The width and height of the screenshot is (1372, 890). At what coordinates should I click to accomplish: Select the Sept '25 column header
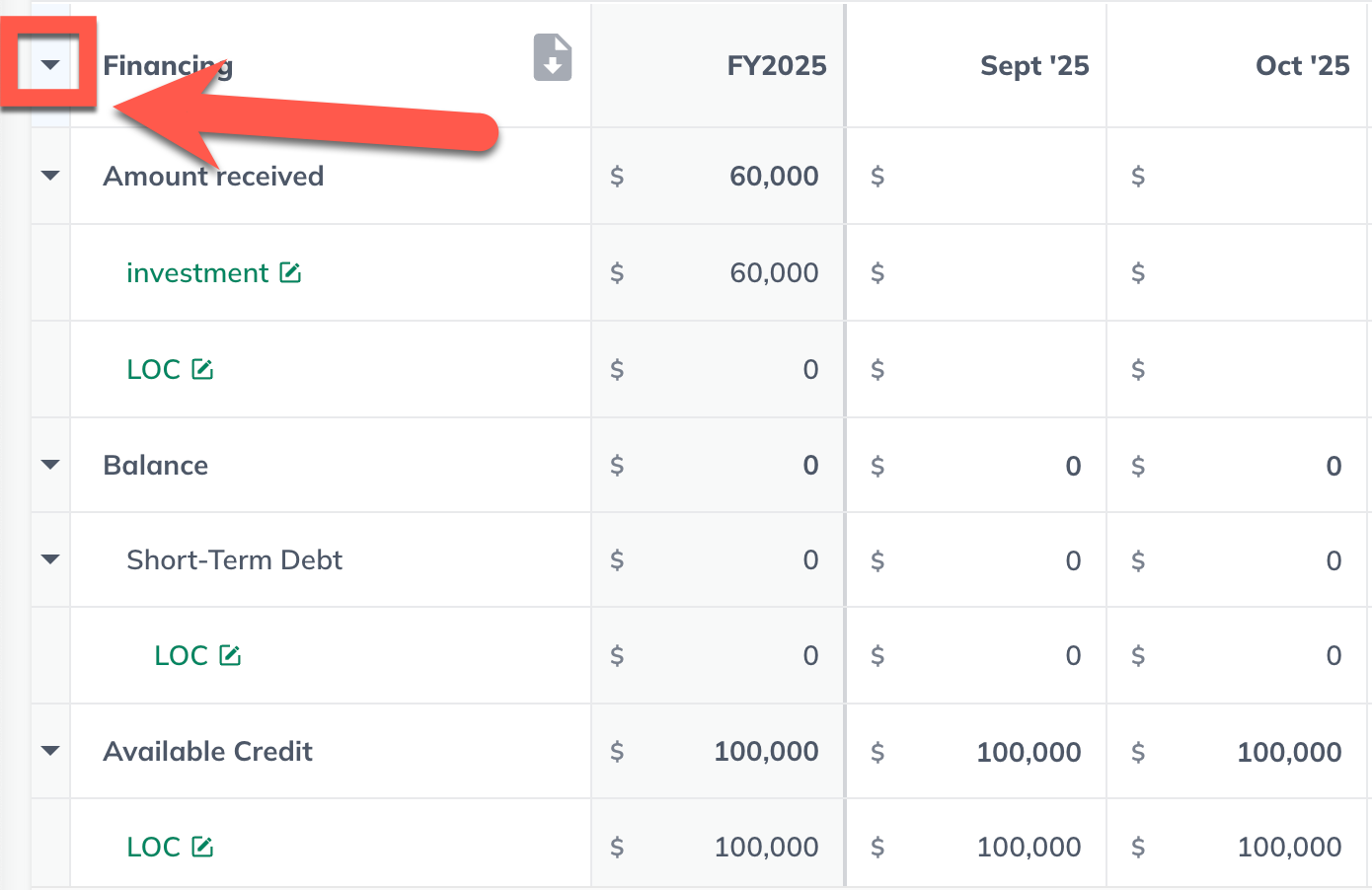tap(1033, 65)
